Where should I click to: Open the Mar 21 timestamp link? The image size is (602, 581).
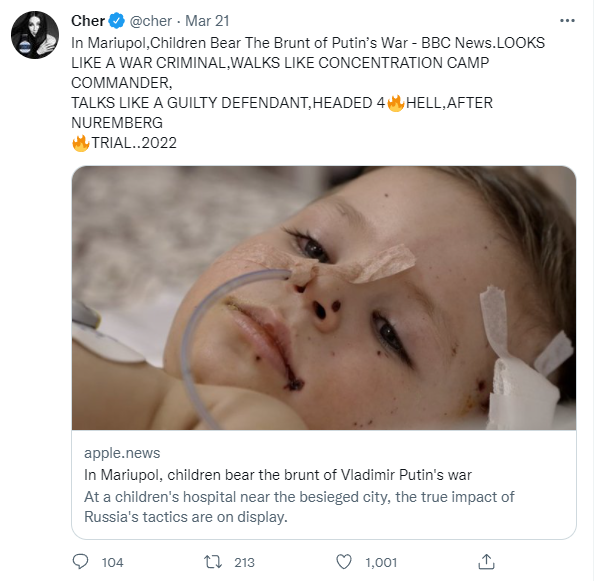pyautogui.click(x=208, y=21)
